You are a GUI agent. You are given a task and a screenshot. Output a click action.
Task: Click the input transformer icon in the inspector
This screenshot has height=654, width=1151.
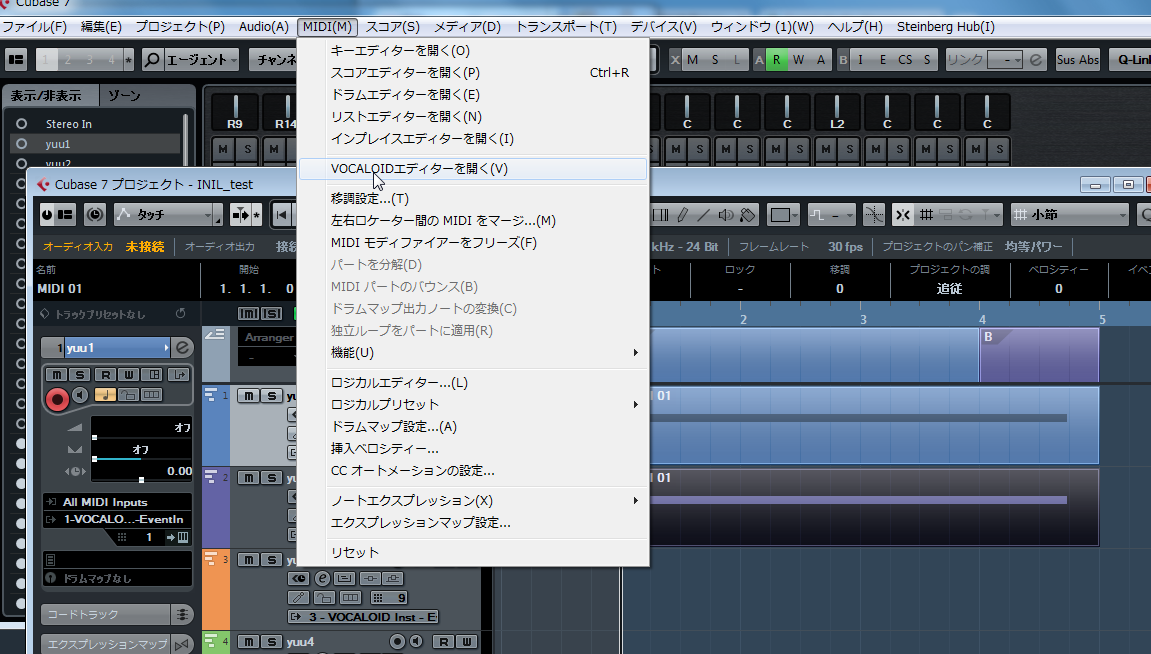(x=178, y=374)
